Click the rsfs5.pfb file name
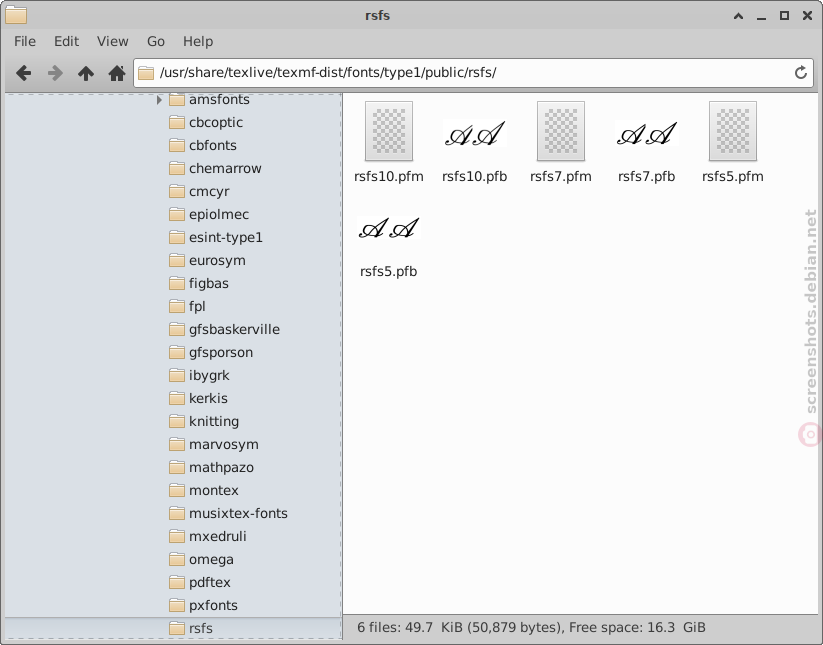 389,271
